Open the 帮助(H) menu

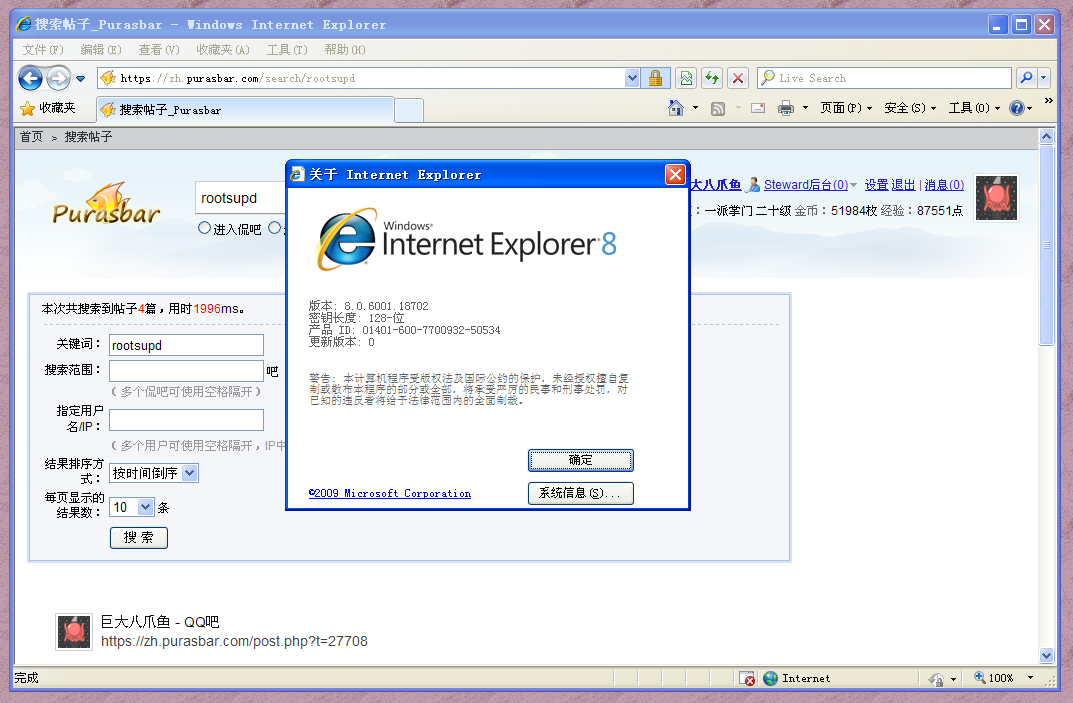coord(345,50)
